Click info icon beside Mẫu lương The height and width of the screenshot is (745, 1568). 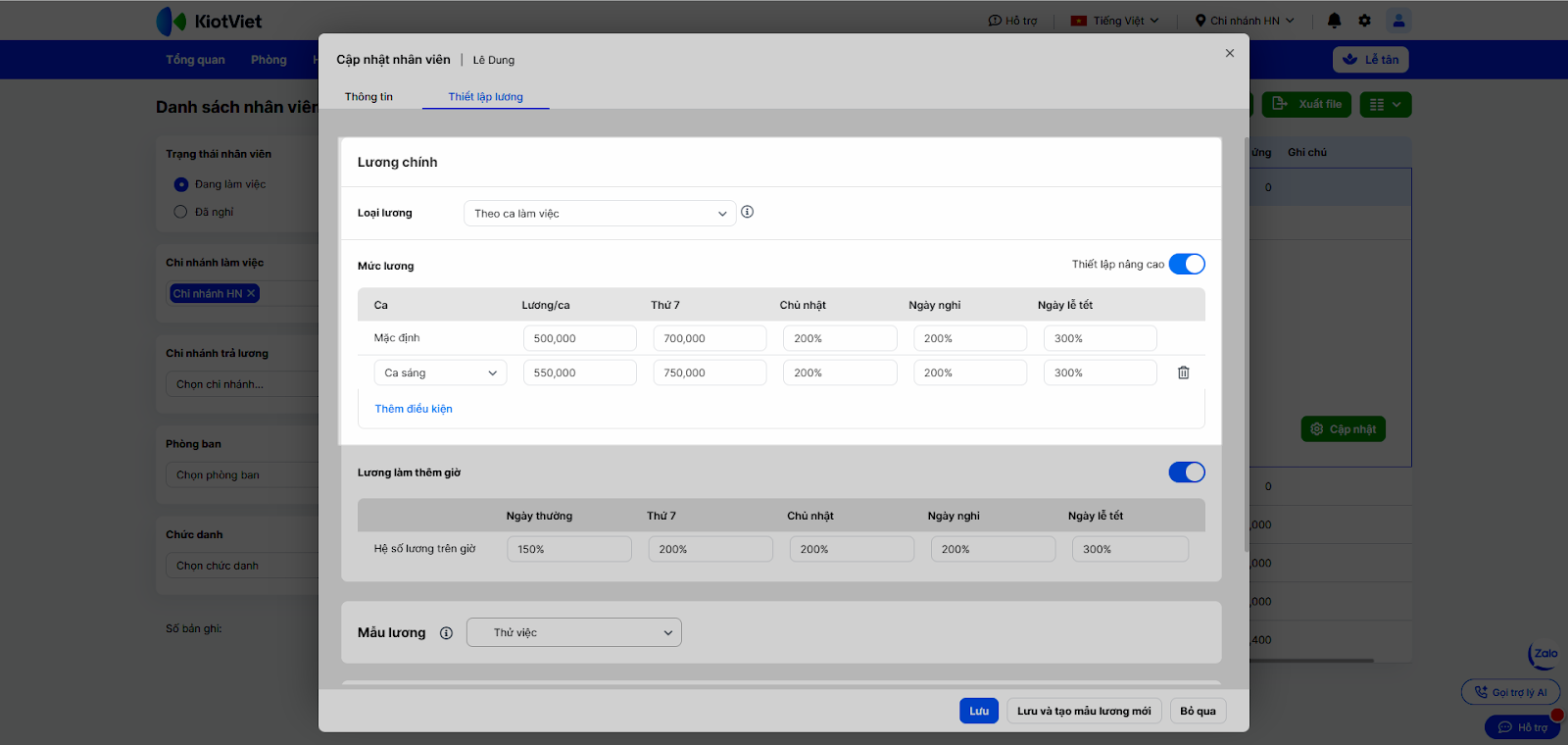(x=446, y=633)
